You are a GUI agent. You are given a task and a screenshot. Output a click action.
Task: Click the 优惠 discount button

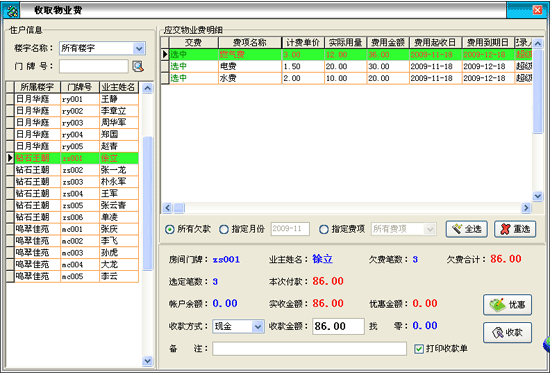pyautogui.click(x=507, y=305)
